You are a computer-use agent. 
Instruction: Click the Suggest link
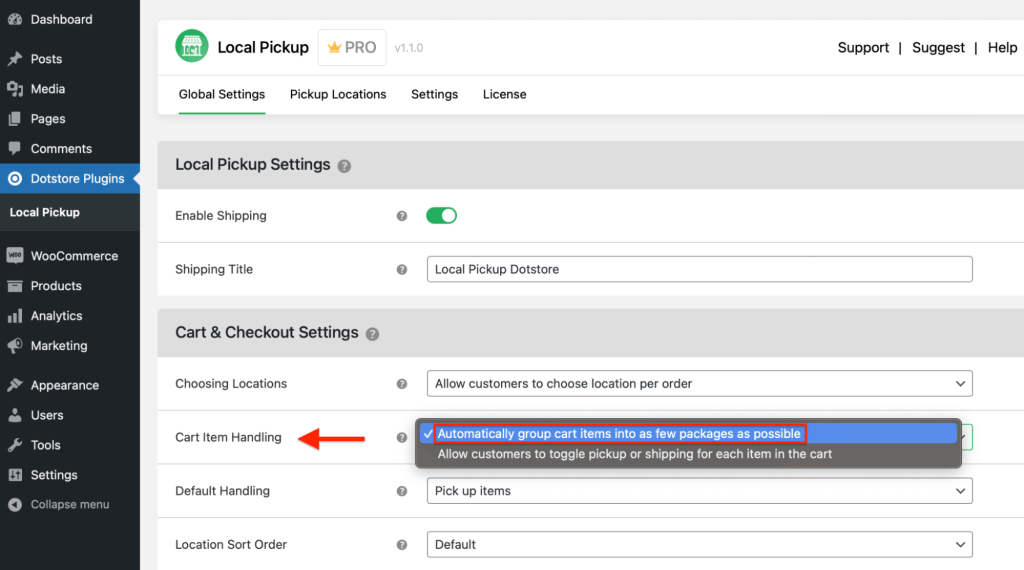coord(938,47)
